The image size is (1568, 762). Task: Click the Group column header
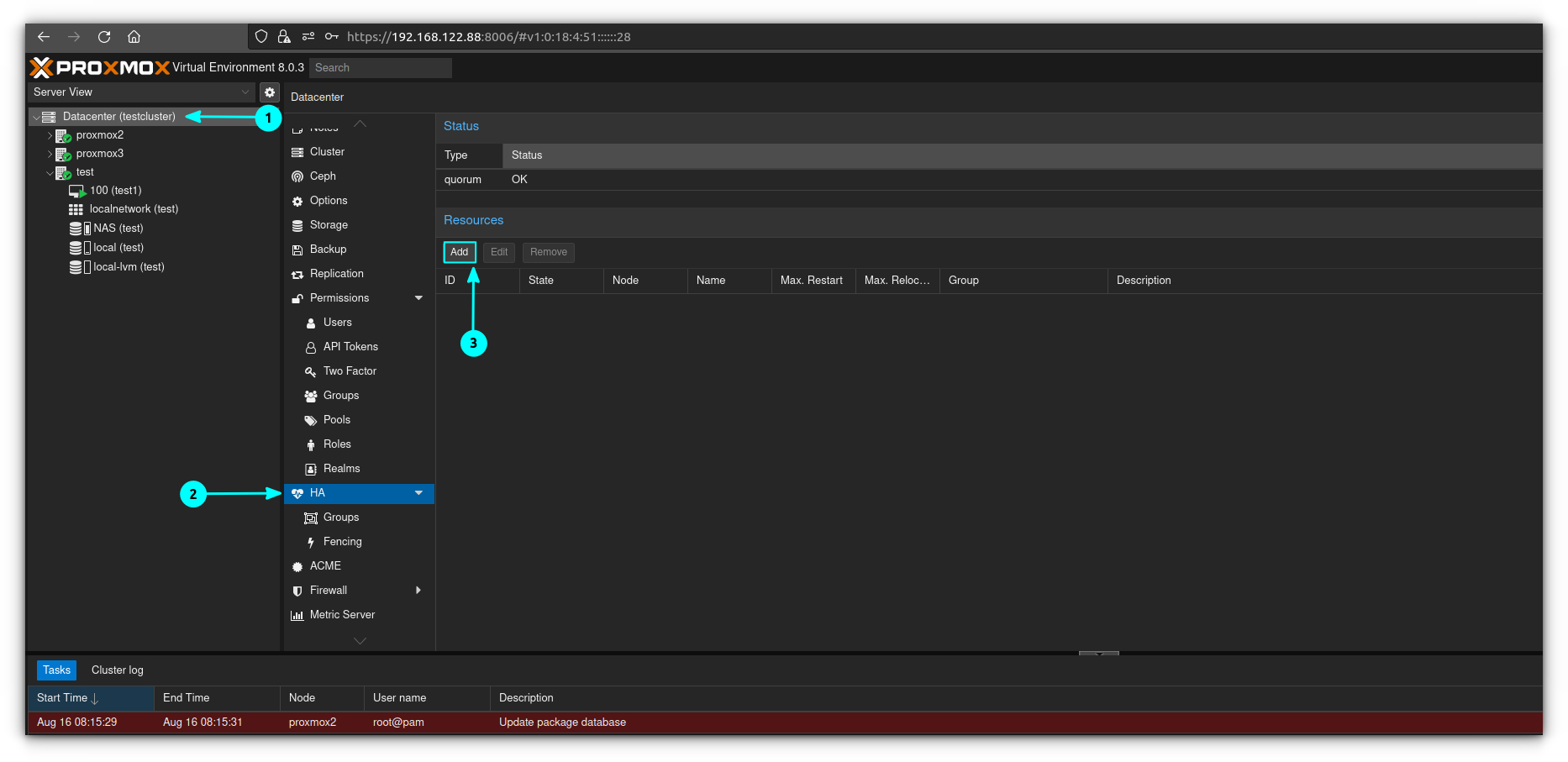tap(1023, 281)
